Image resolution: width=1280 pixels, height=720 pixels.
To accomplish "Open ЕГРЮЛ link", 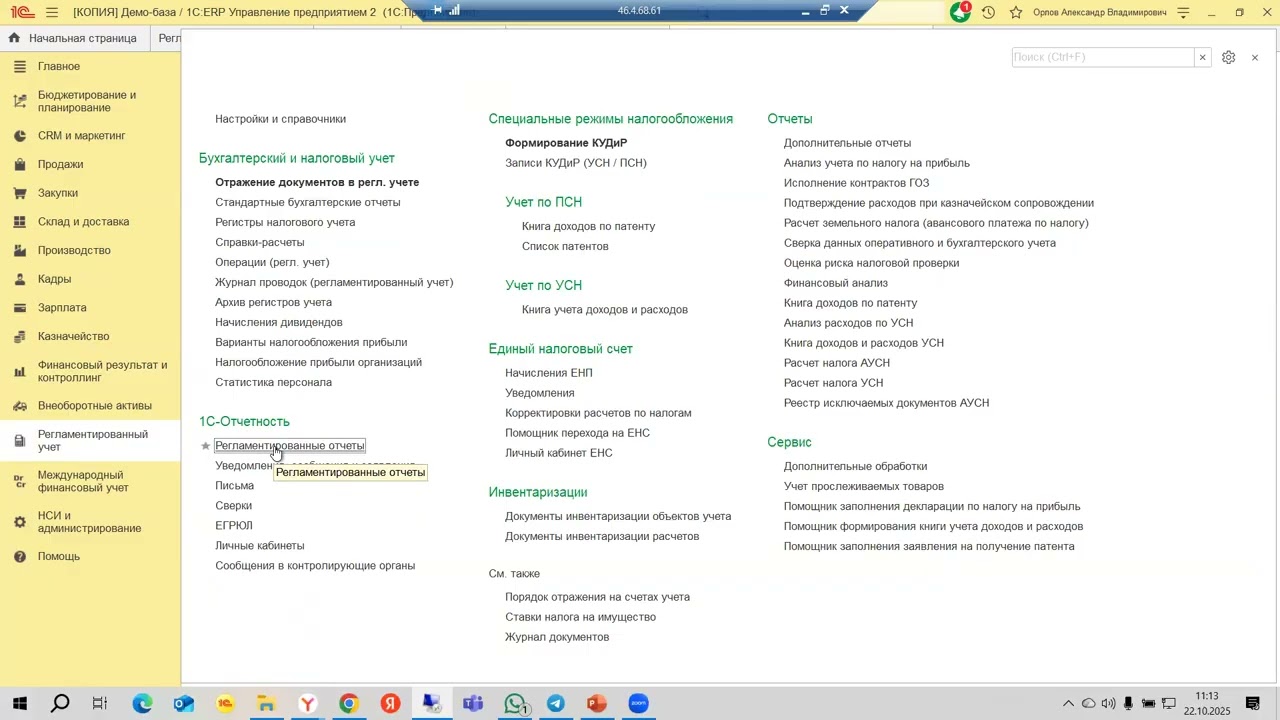I will coord(234,526).
